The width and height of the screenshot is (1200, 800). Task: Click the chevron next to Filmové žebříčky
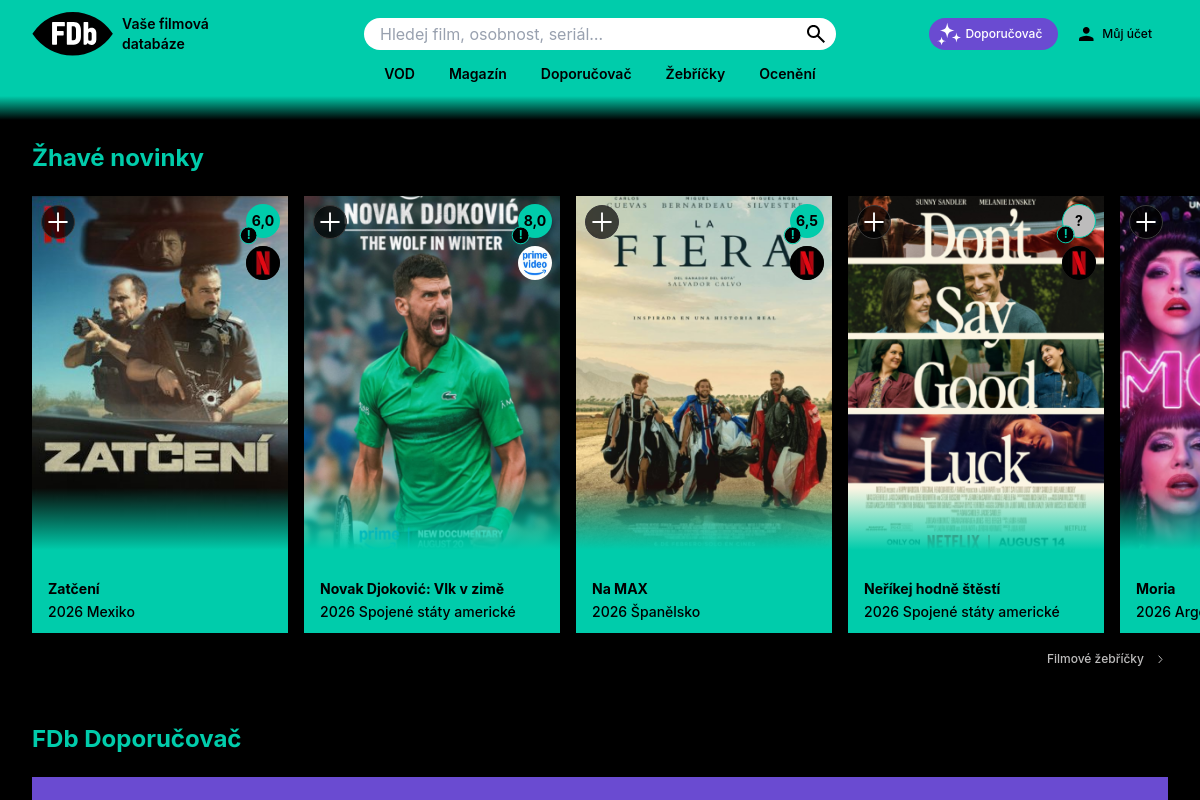click(1160, 659)
